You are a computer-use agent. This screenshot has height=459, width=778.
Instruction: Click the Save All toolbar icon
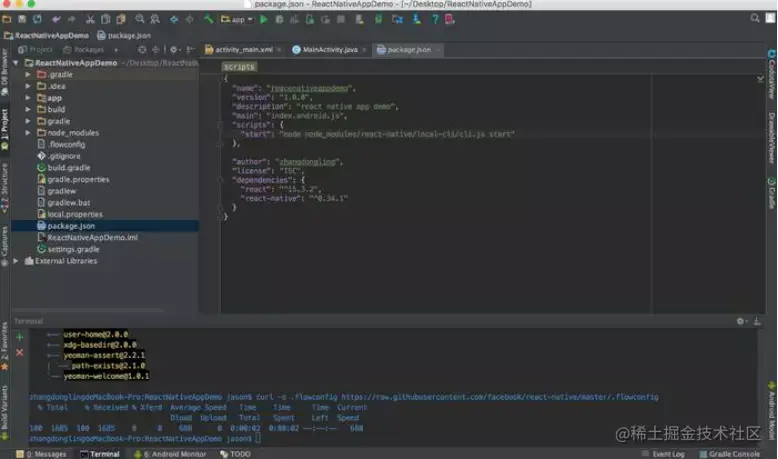[x=22, y=19]
